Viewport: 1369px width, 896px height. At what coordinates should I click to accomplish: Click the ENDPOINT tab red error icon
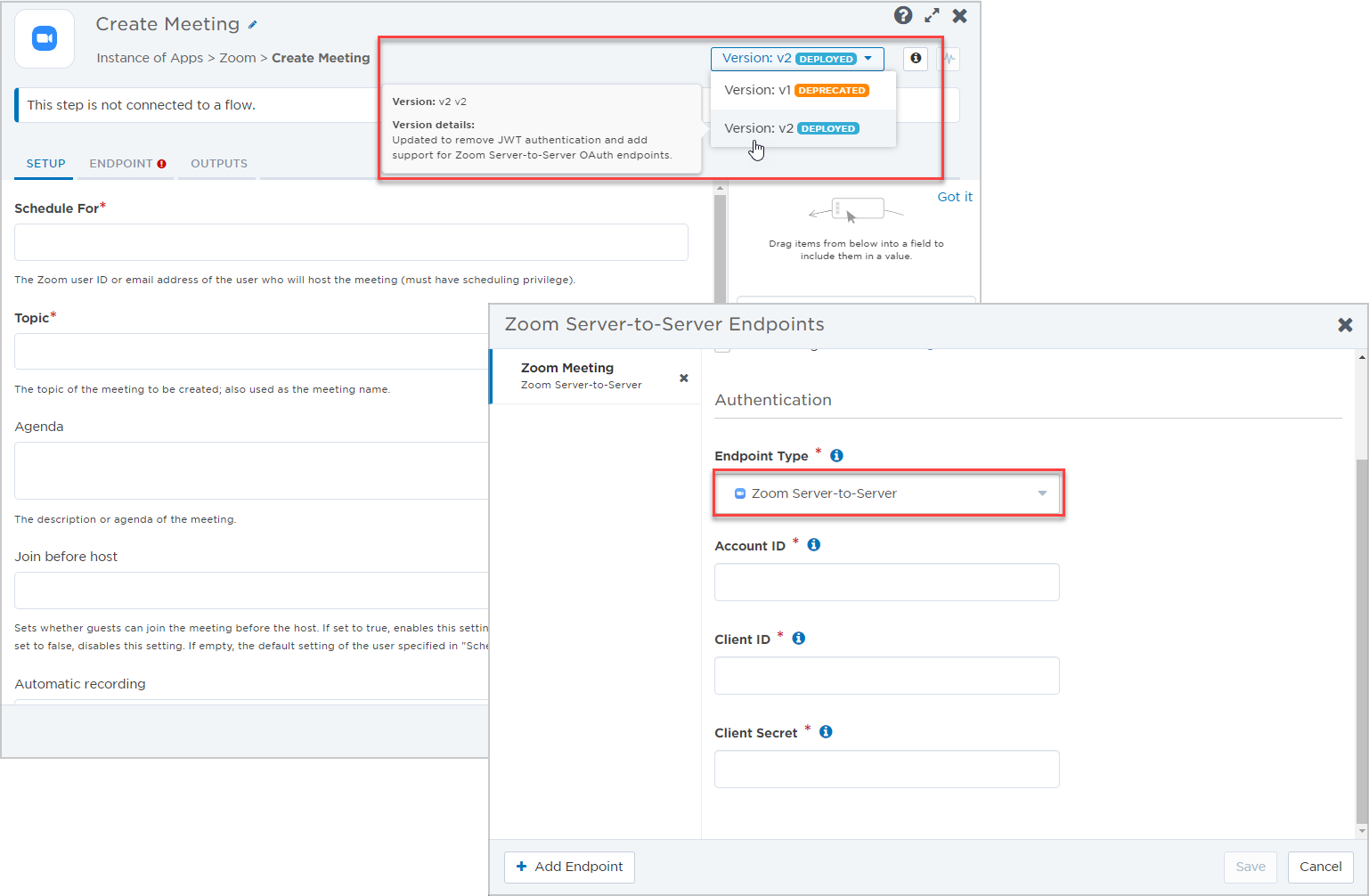(x=162, y=164)
